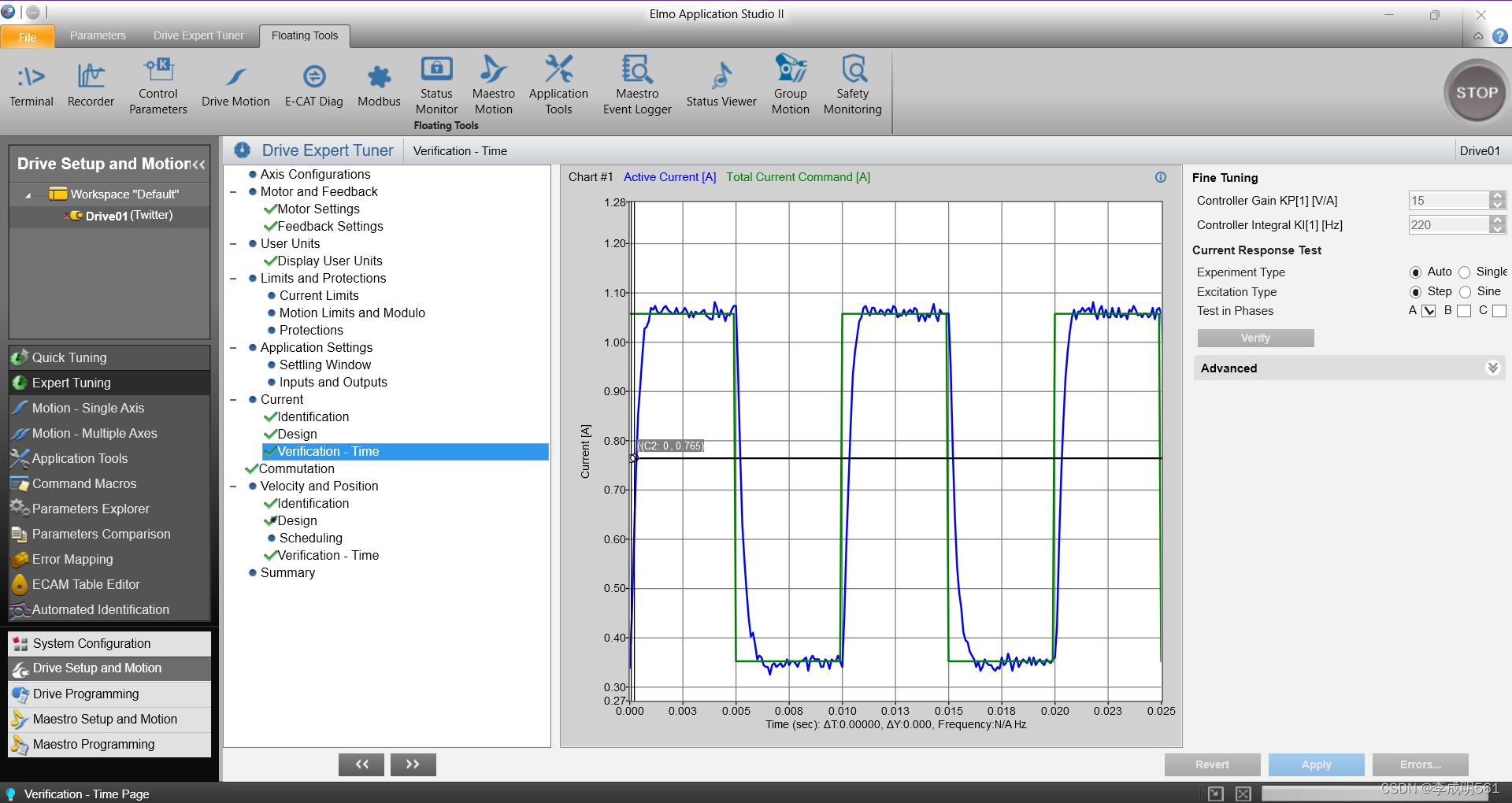Select Step excitation type
1512x803 pixels.
(x=1415, y=292)
